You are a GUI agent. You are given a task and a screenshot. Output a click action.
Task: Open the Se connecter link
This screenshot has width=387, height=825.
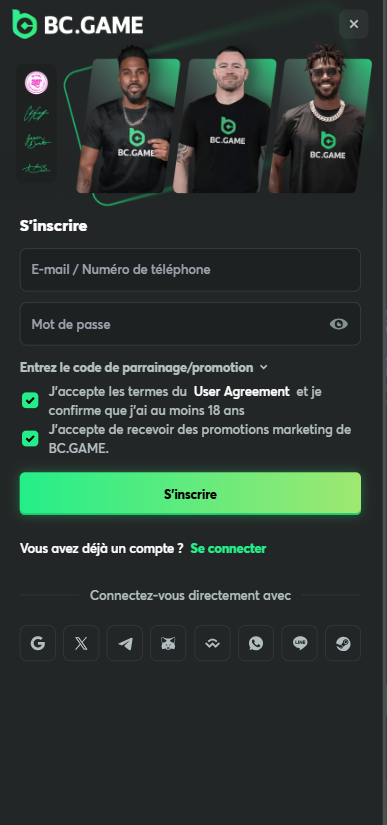228,548
